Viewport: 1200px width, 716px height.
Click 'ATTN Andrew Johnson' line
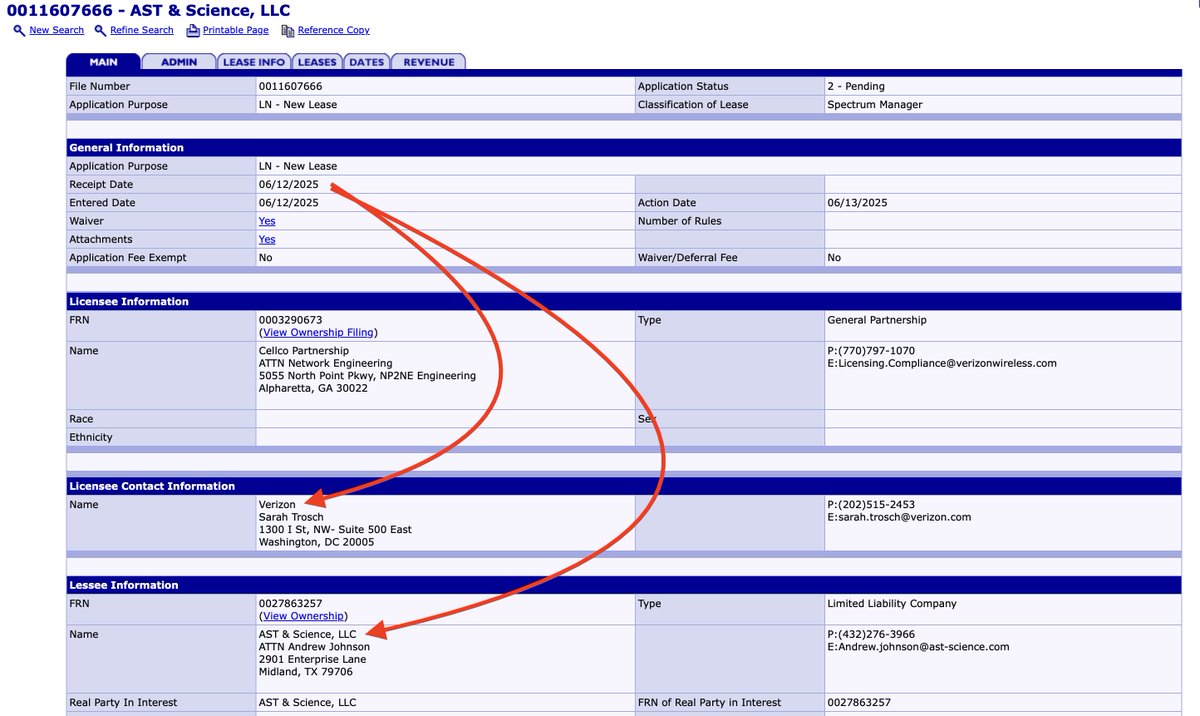[314, 647]
